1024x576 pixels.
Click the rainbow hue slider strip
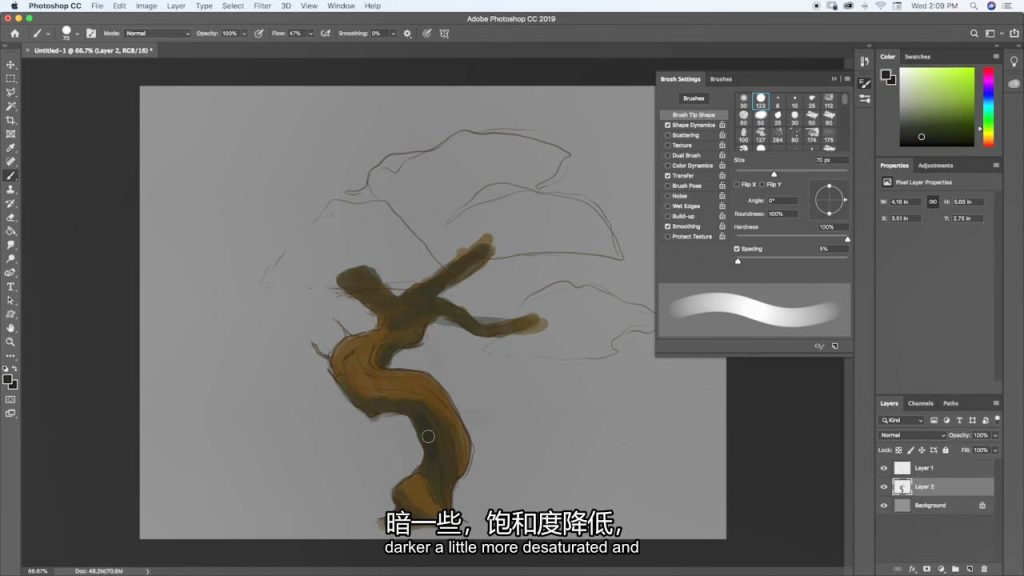click(988, 106)
